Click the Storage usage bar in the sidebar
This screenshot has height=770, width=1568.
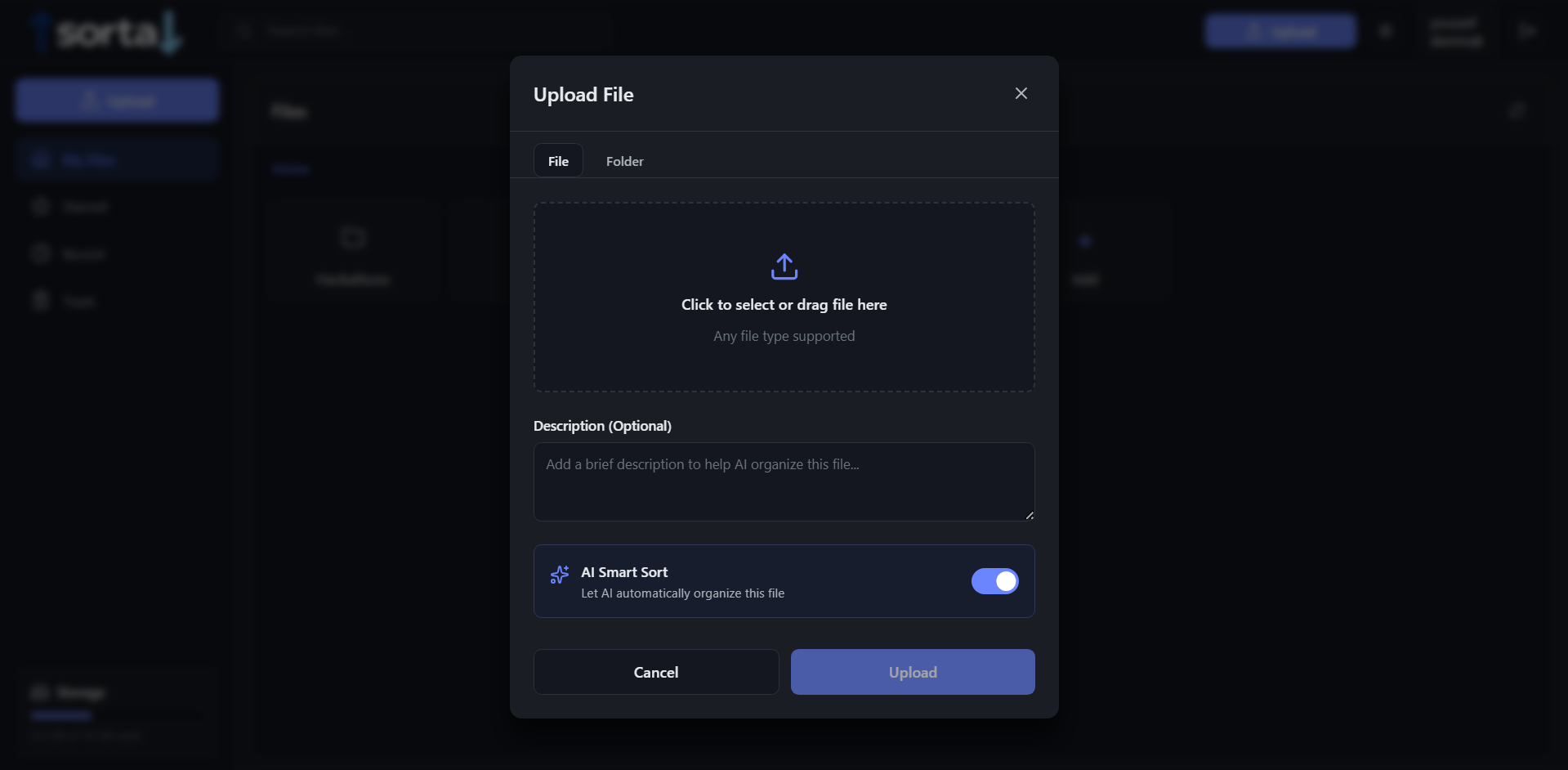pos(117,715)
